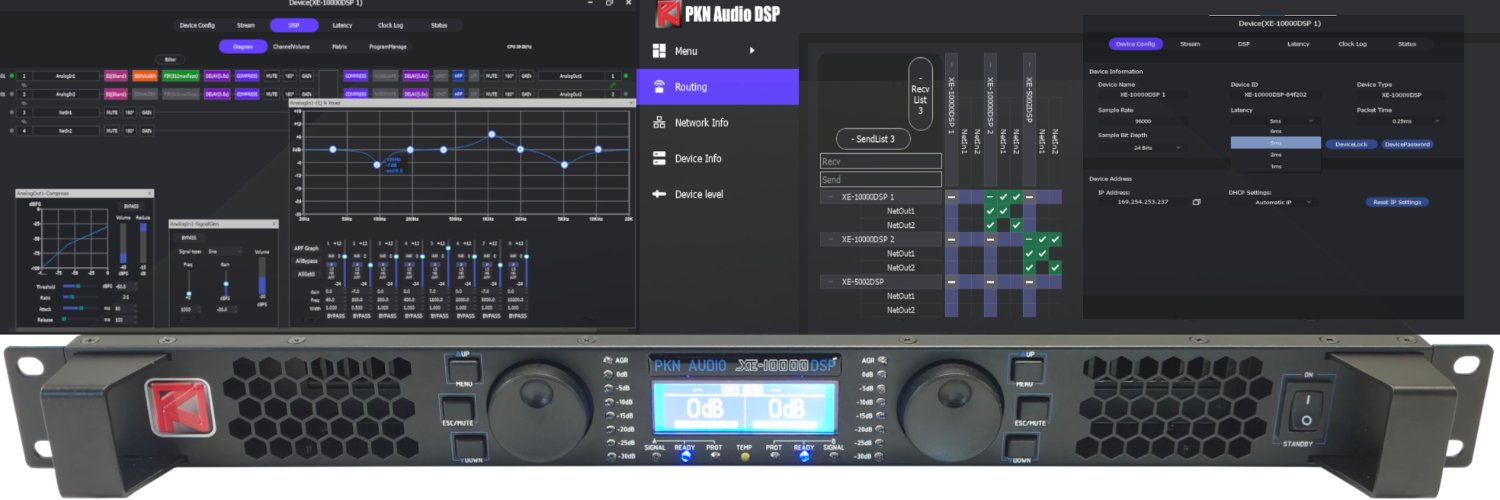Collapse XE-10000DSP 1 in routing send list
1500x500 pixels.
click(830, 197)
